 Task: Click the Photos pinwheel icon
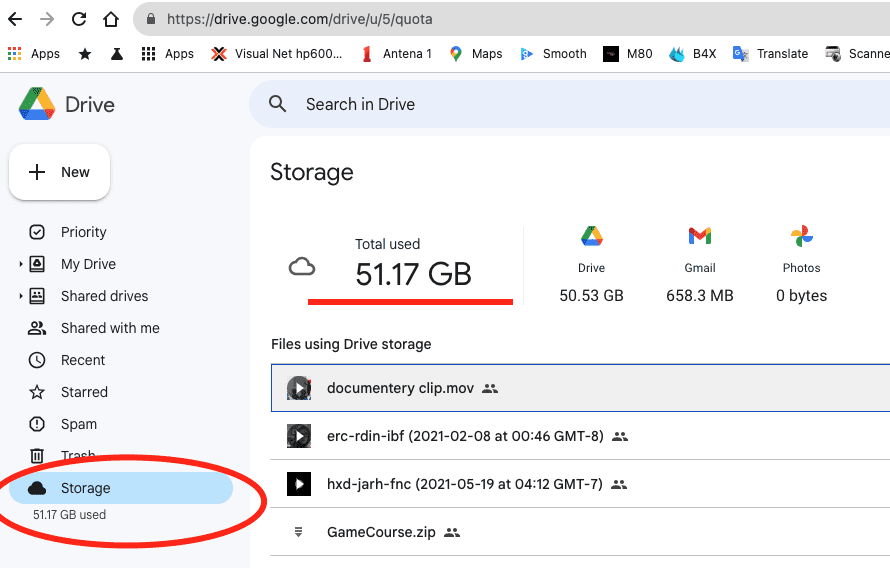[x=801, y=235]
